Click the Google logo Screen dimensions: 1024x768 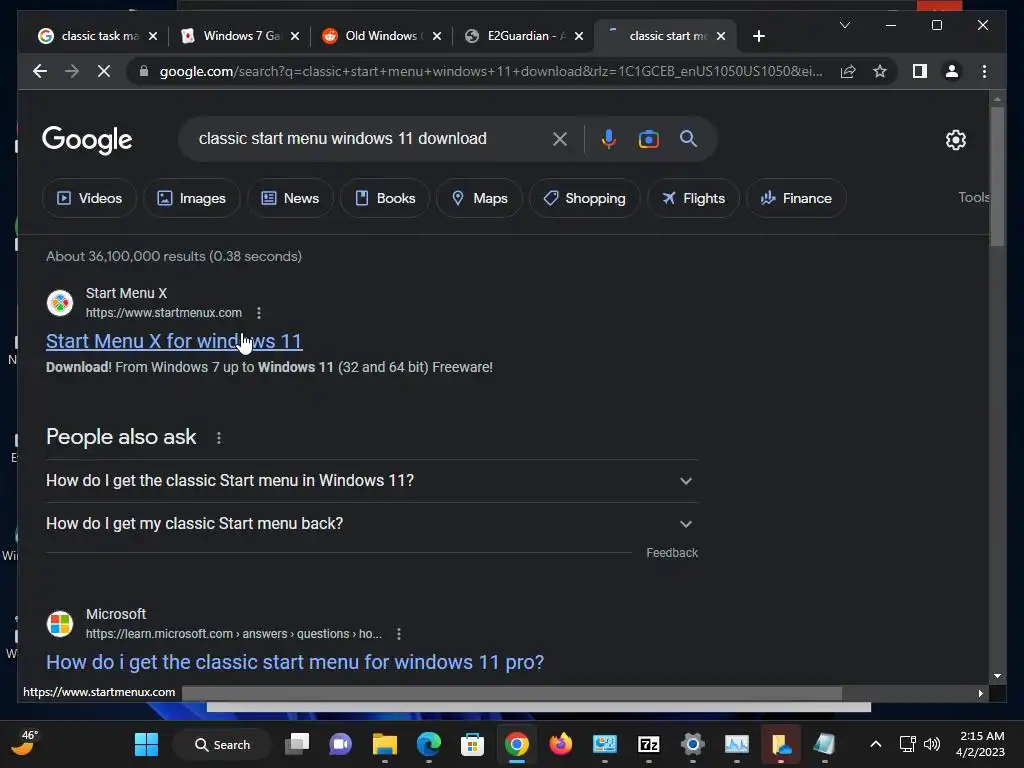click(87, 140)
